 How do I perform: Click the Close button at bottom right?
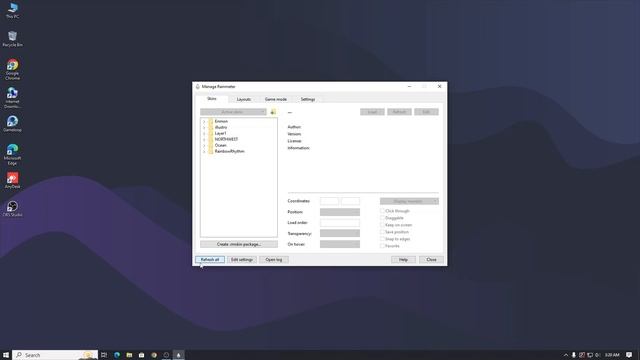tap(431, 260)
